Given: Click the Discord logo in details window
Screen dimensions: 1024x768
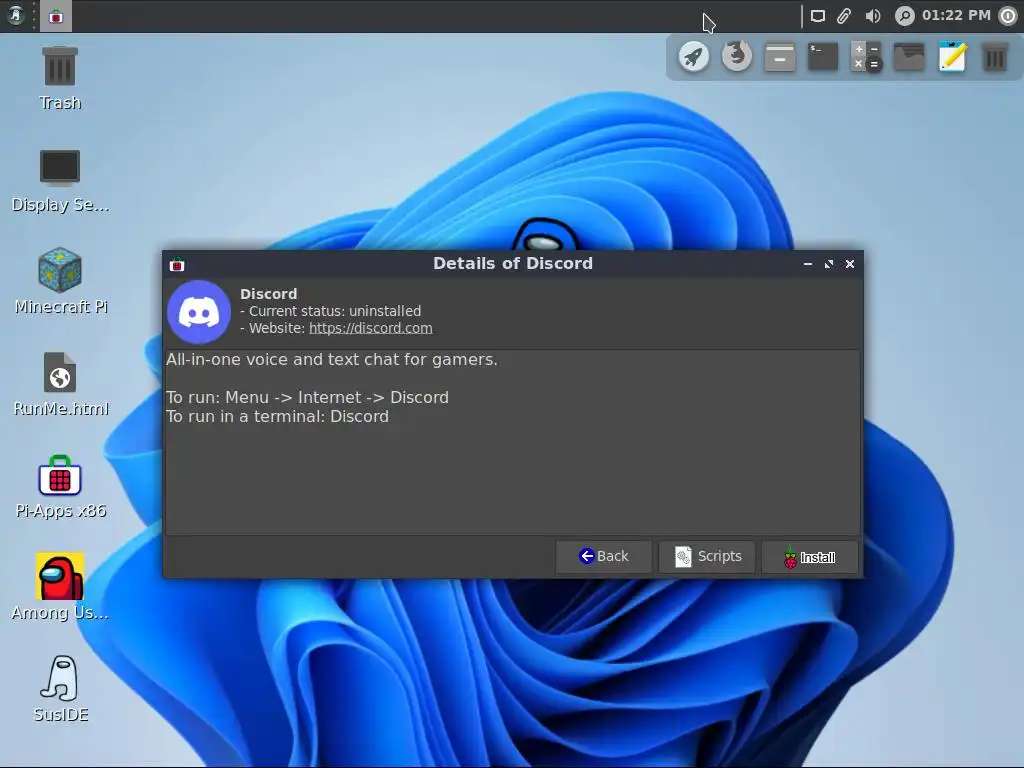Looking at the screenshot, I should 199,312.
